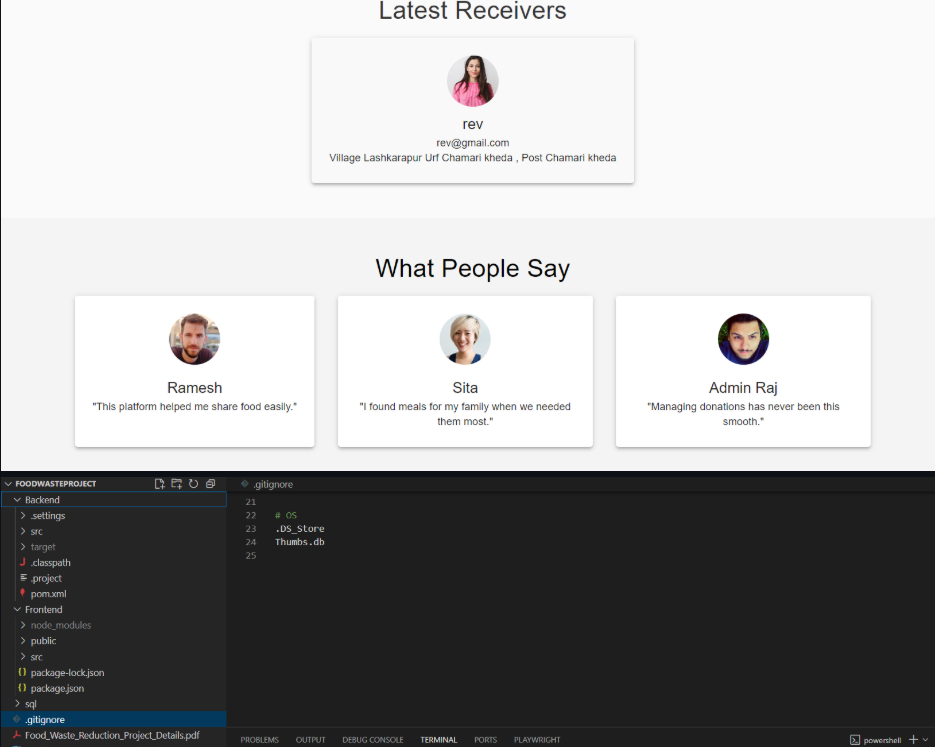Refresh the Explorer file tree

[193, 484]
